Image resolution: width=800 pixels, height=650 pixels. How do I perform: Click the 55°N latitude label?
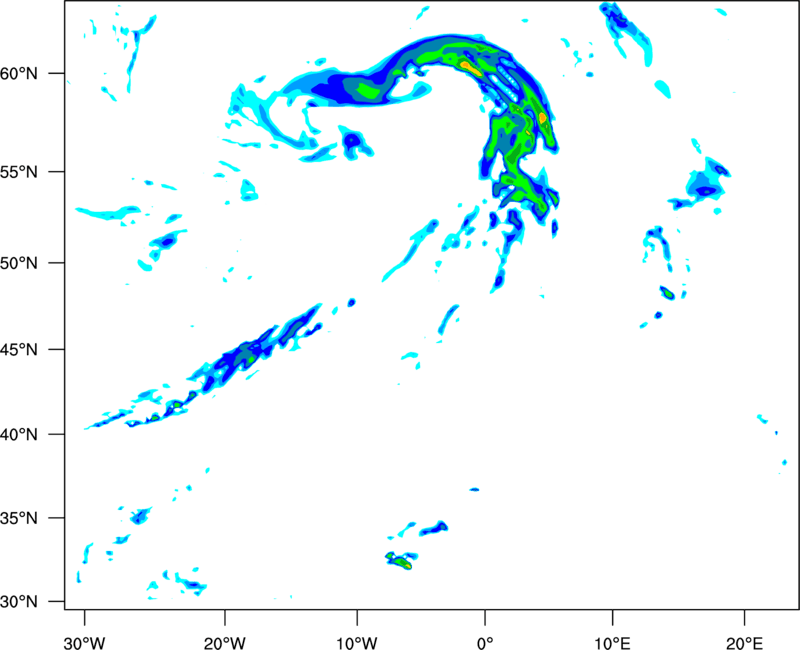point(19,172)
